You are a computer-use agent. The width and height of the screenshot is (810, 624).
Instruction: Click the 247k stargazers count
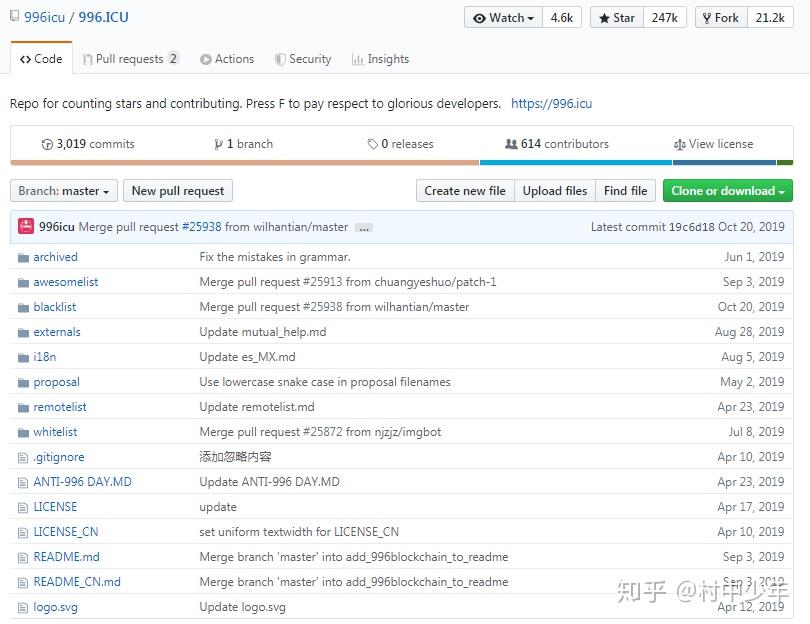[664, 18]
